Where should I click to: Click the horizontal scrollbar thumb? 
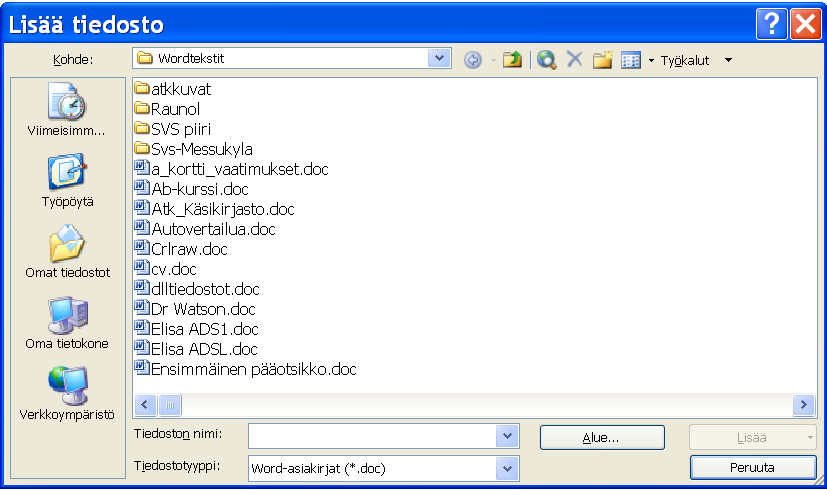click(x=170, y=405)
